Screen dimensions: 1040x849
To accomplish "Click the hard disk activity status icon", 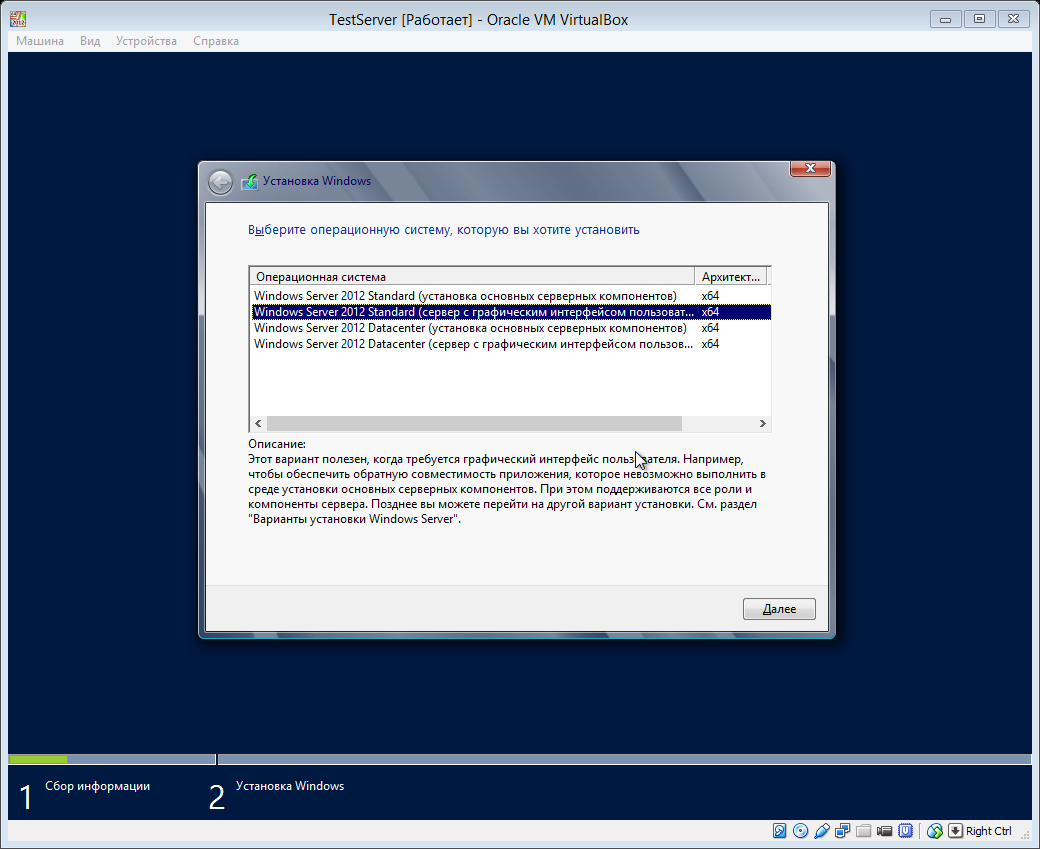I will click(779, 830).
